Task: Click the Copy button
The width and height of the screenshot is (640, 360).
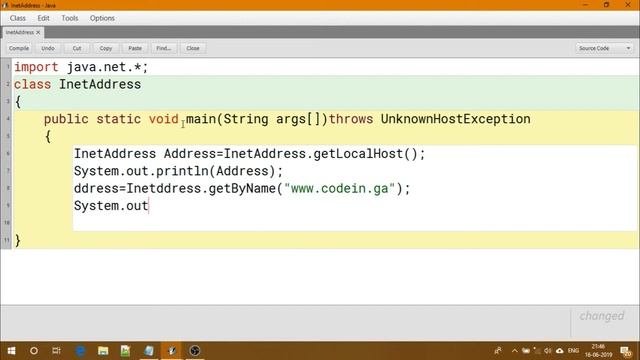Action: pyautogui.click(x=106, y=48)
